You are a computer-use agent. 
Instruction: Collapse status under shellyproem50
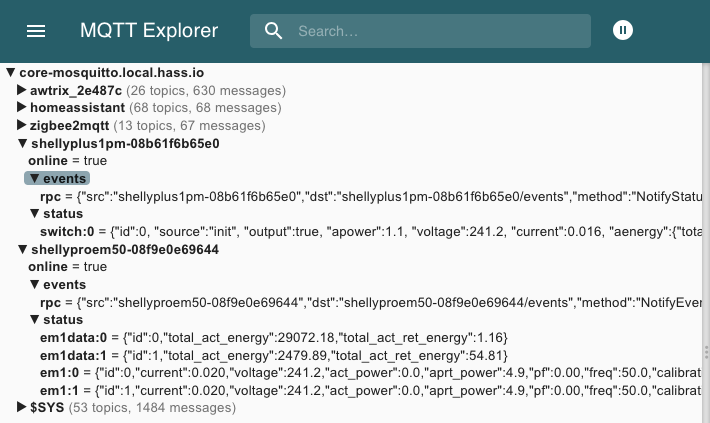point(34,319)
